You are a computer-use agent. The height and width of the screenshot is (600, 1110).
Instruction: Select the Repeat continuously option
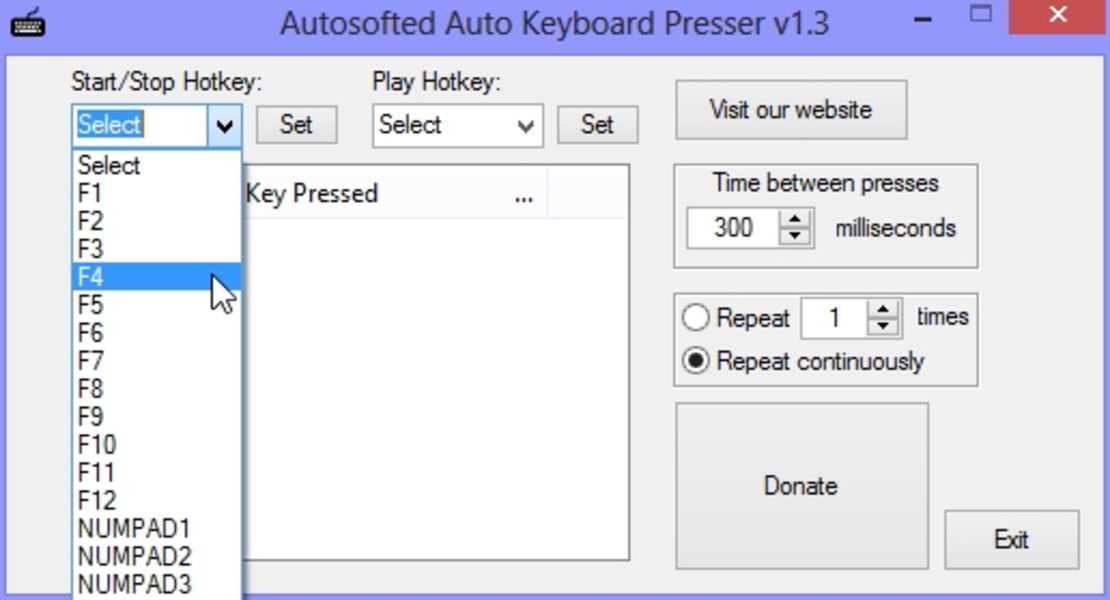tap(696, 362)
